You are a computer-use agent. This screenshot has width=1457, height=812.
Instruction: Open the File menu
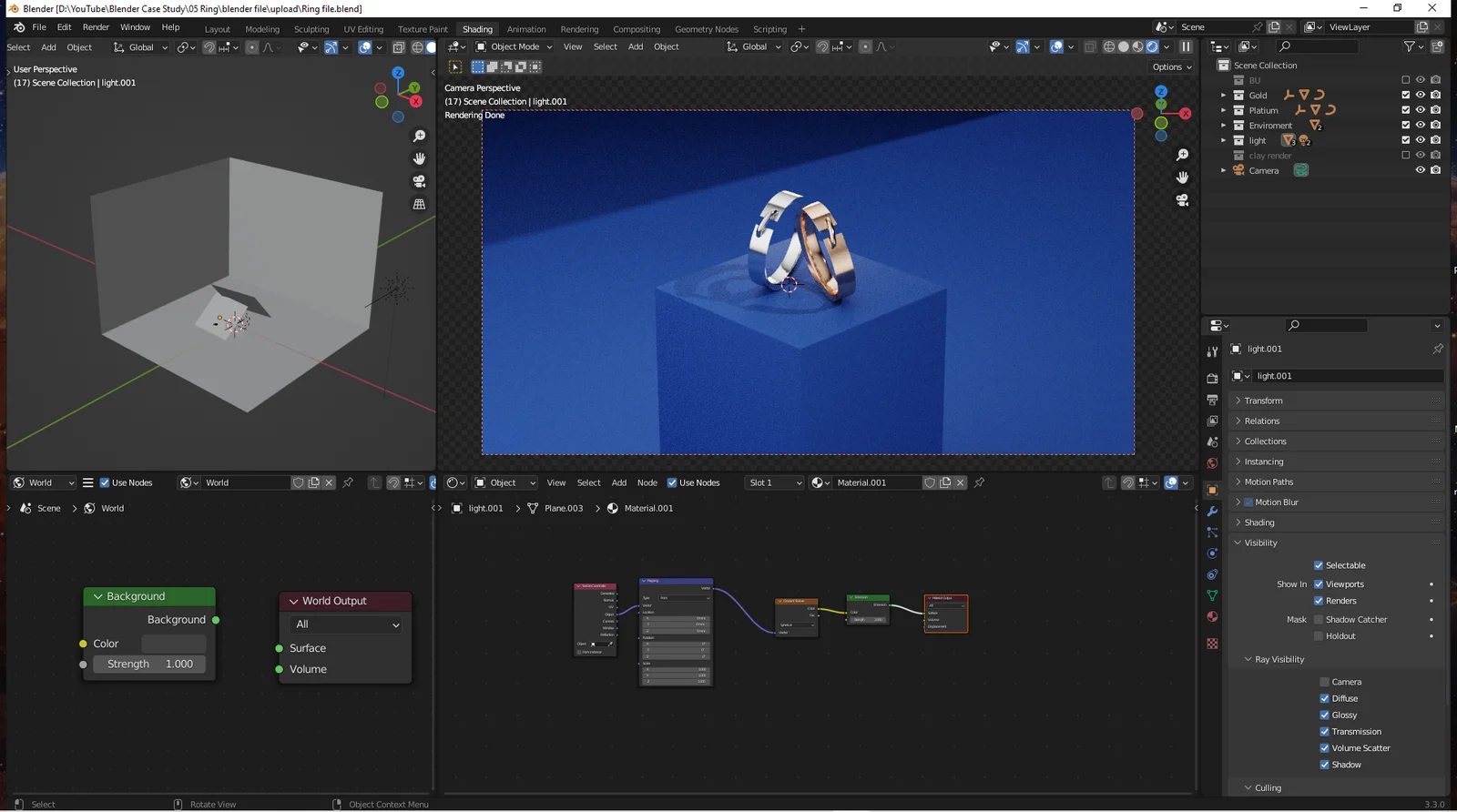(x=39, y=27)
